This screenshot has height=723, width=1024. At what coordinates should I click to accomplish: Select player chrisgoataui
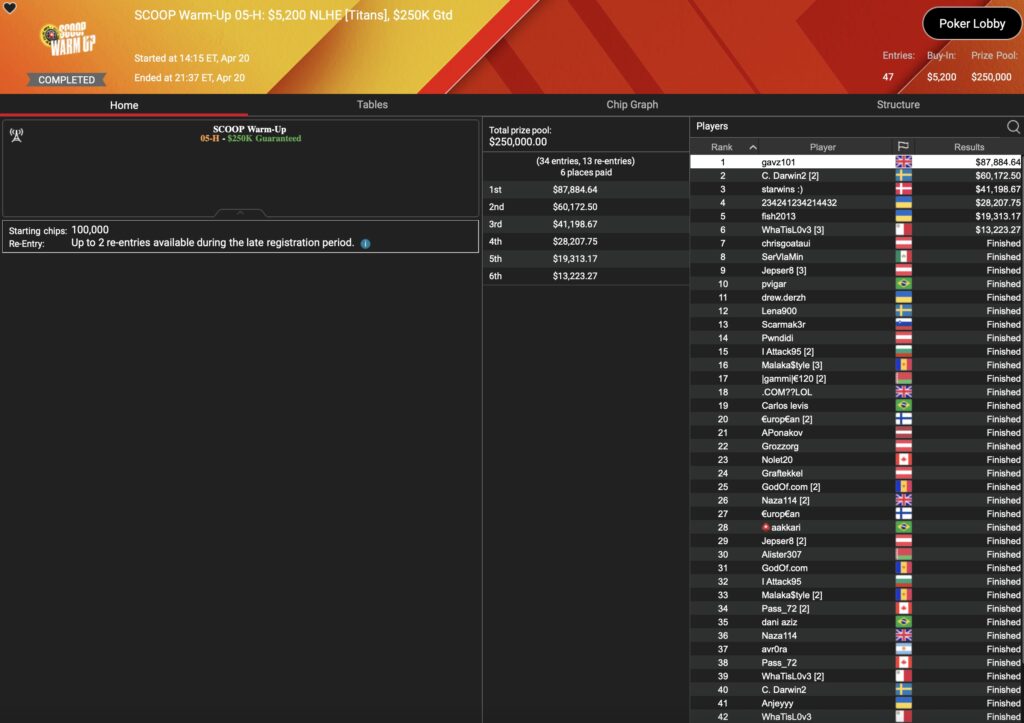point(856,244)
